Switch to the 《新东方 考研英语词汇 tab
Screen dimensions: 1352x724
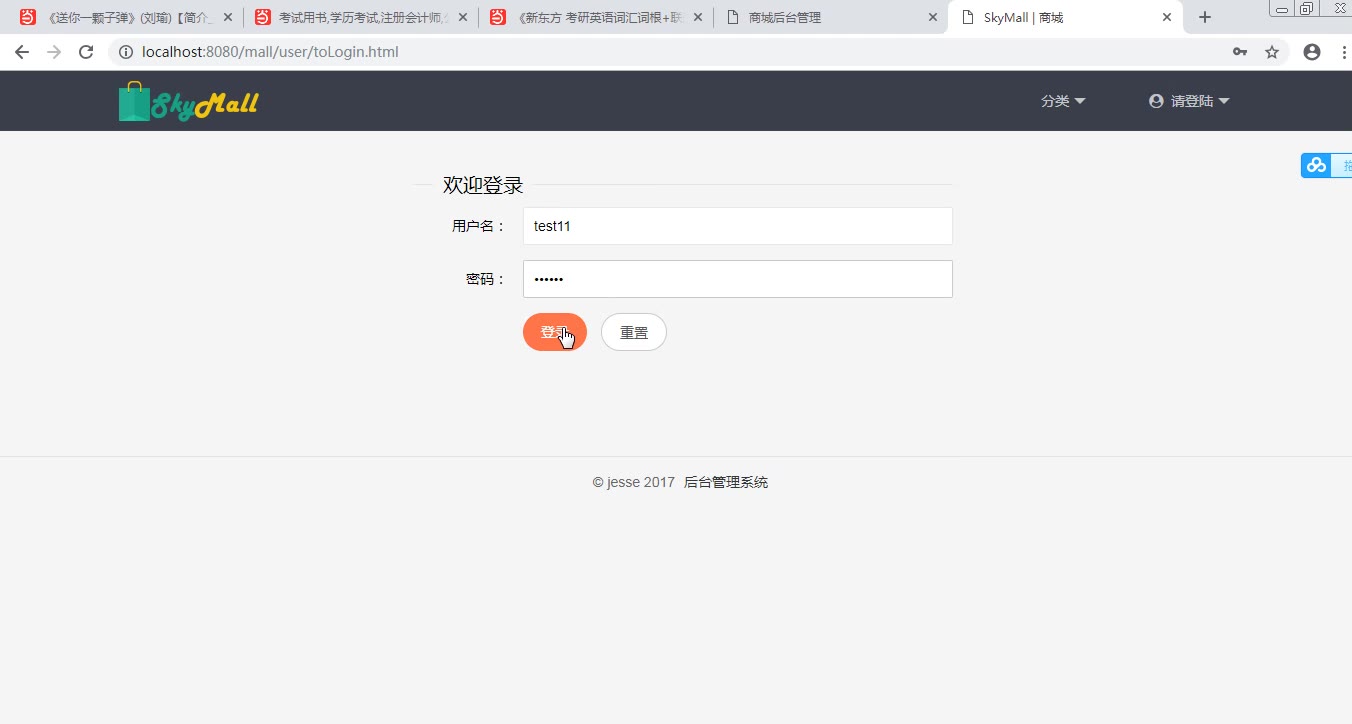tap(596, 17)
